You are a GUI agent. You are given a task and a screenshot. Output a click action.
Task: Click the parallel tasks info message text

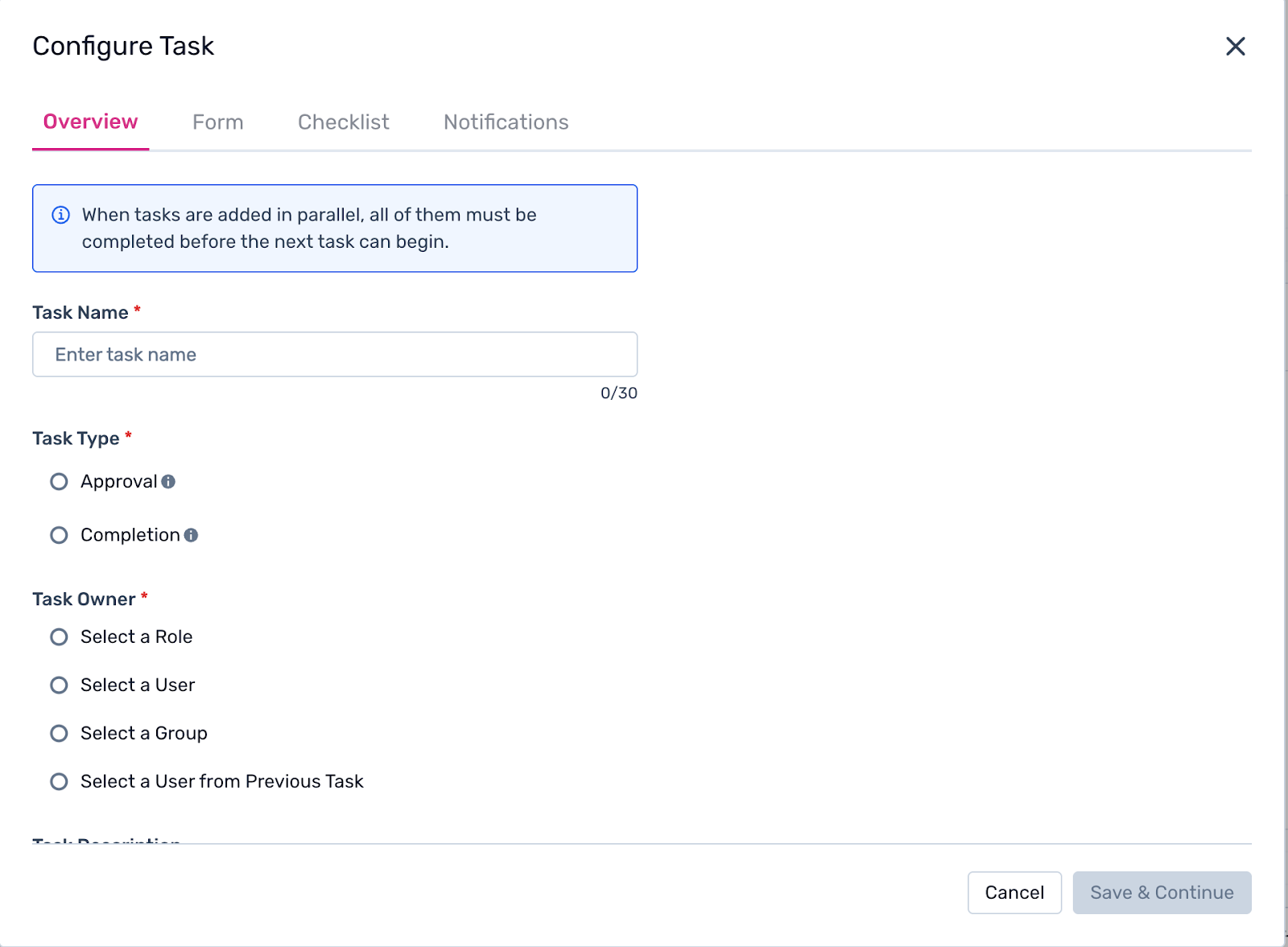coord(309,229)
